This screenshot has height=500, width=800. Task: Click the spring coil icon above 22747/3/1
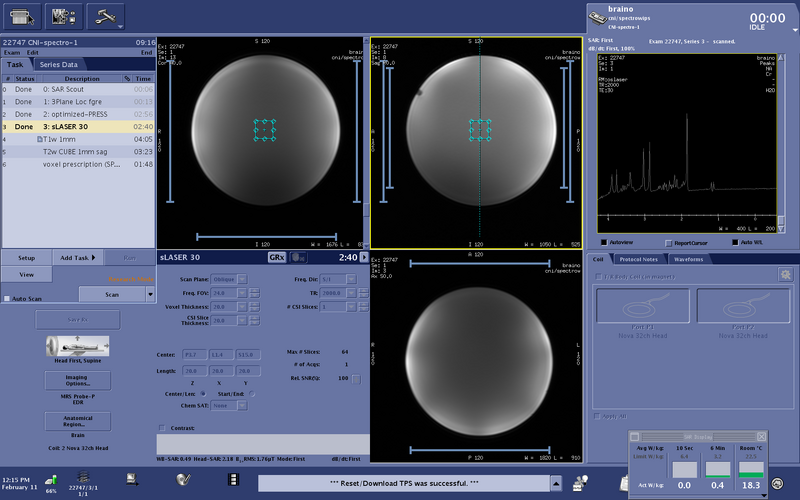[x=83, y=477]
